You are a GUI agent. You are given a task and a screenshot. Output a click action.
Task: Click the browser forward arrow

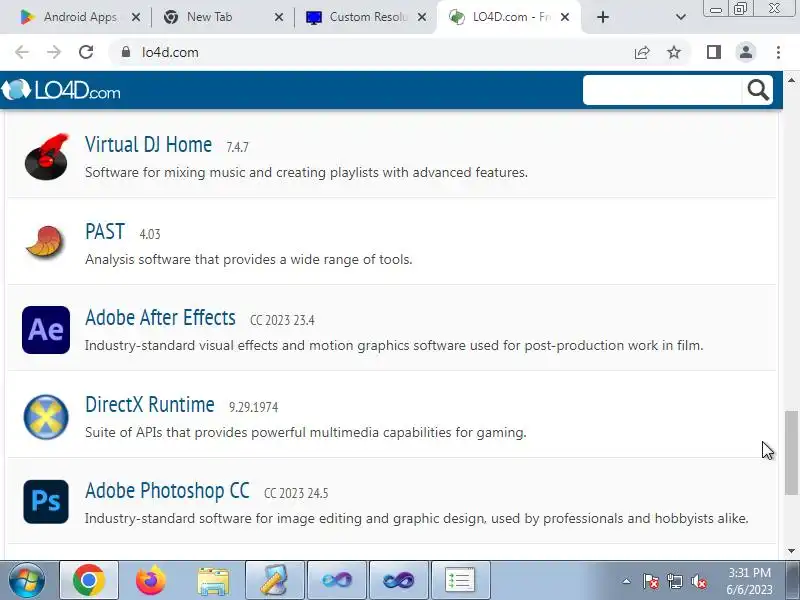(x=54, y=52)
